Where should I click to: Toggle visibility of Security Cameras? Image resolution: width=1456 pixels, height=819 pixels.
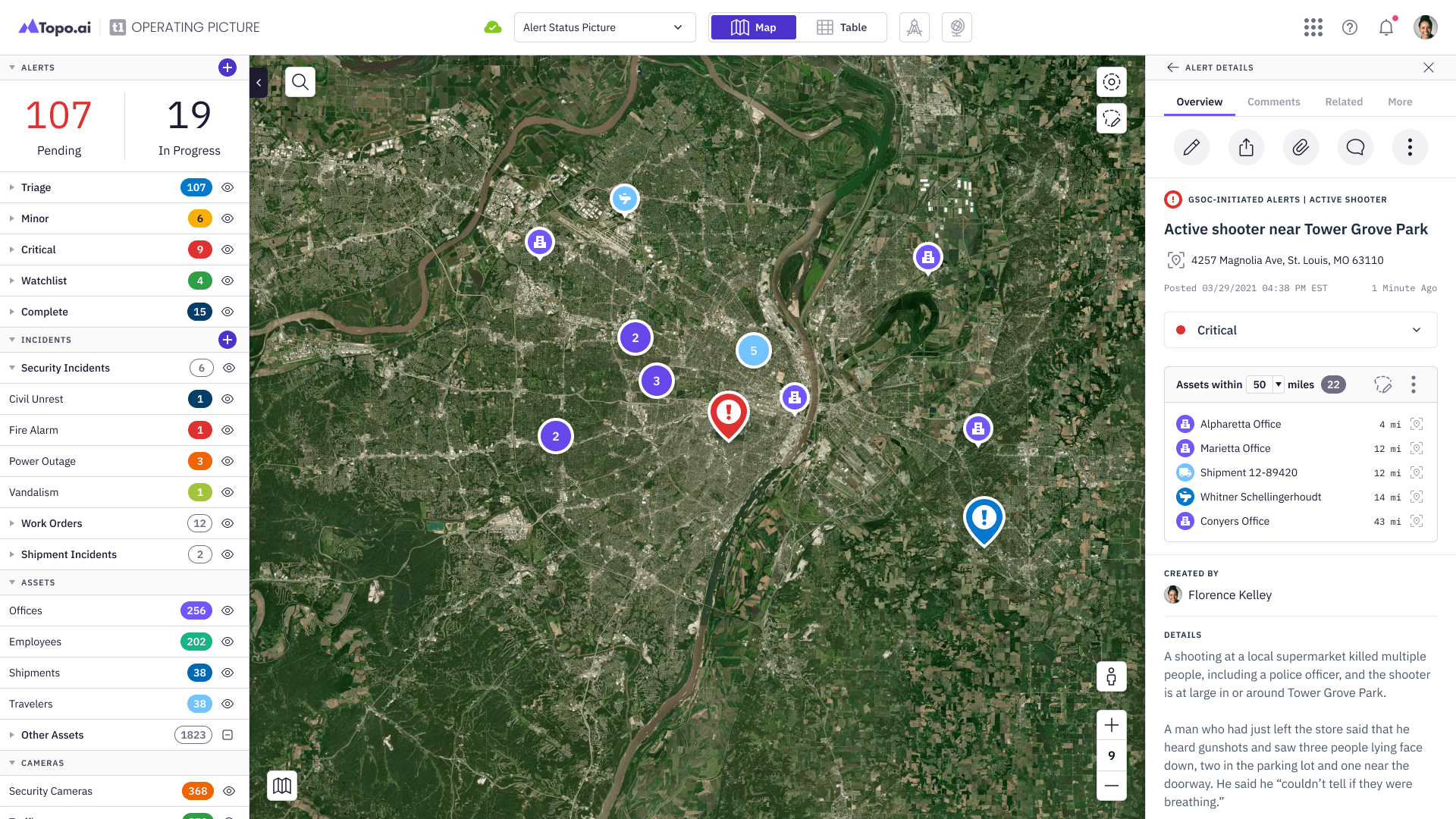coord(228,791)
